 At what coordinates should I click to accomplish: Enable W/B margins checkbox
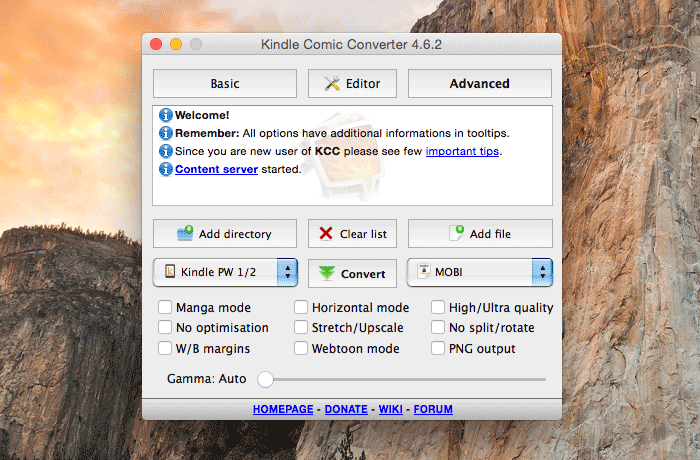point(165,348)
